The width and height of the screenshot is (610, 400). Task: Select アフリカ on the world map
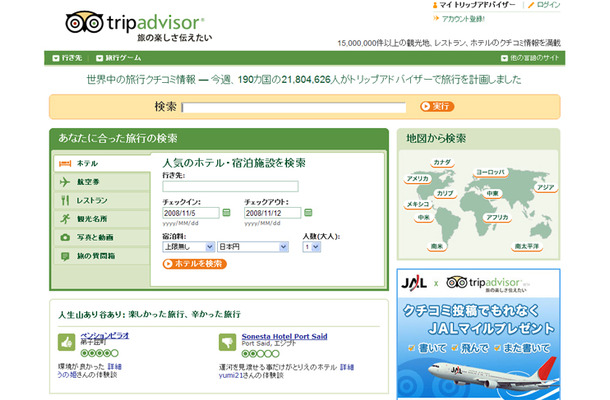(497, 218)
